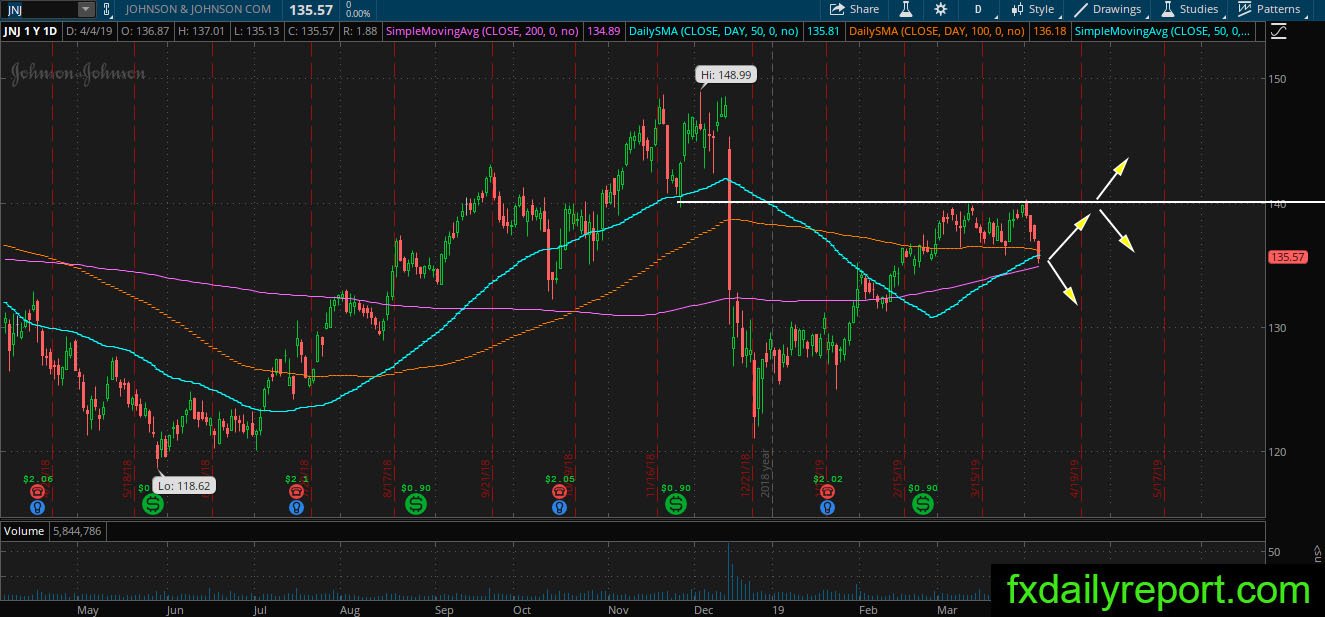Click the $0.90 dividend icon between Aug and Sep
1325x617 pixels.
click(415, 506)
